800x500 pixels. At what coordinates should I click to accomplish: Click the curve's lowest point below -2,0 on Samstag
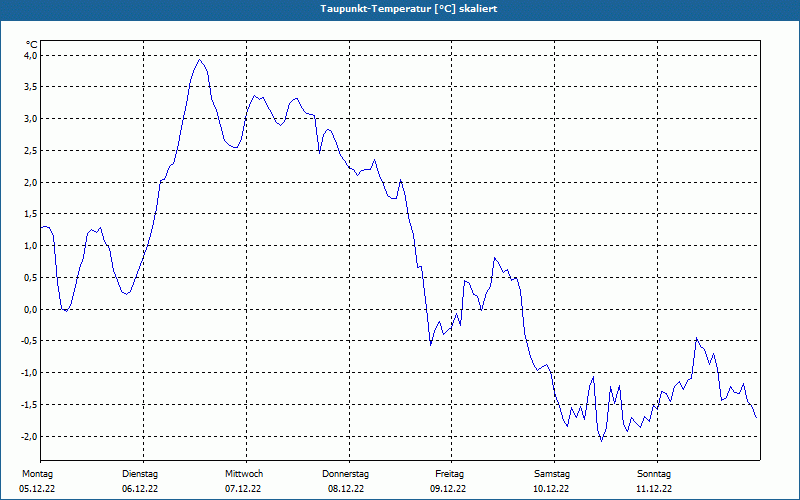602,441
